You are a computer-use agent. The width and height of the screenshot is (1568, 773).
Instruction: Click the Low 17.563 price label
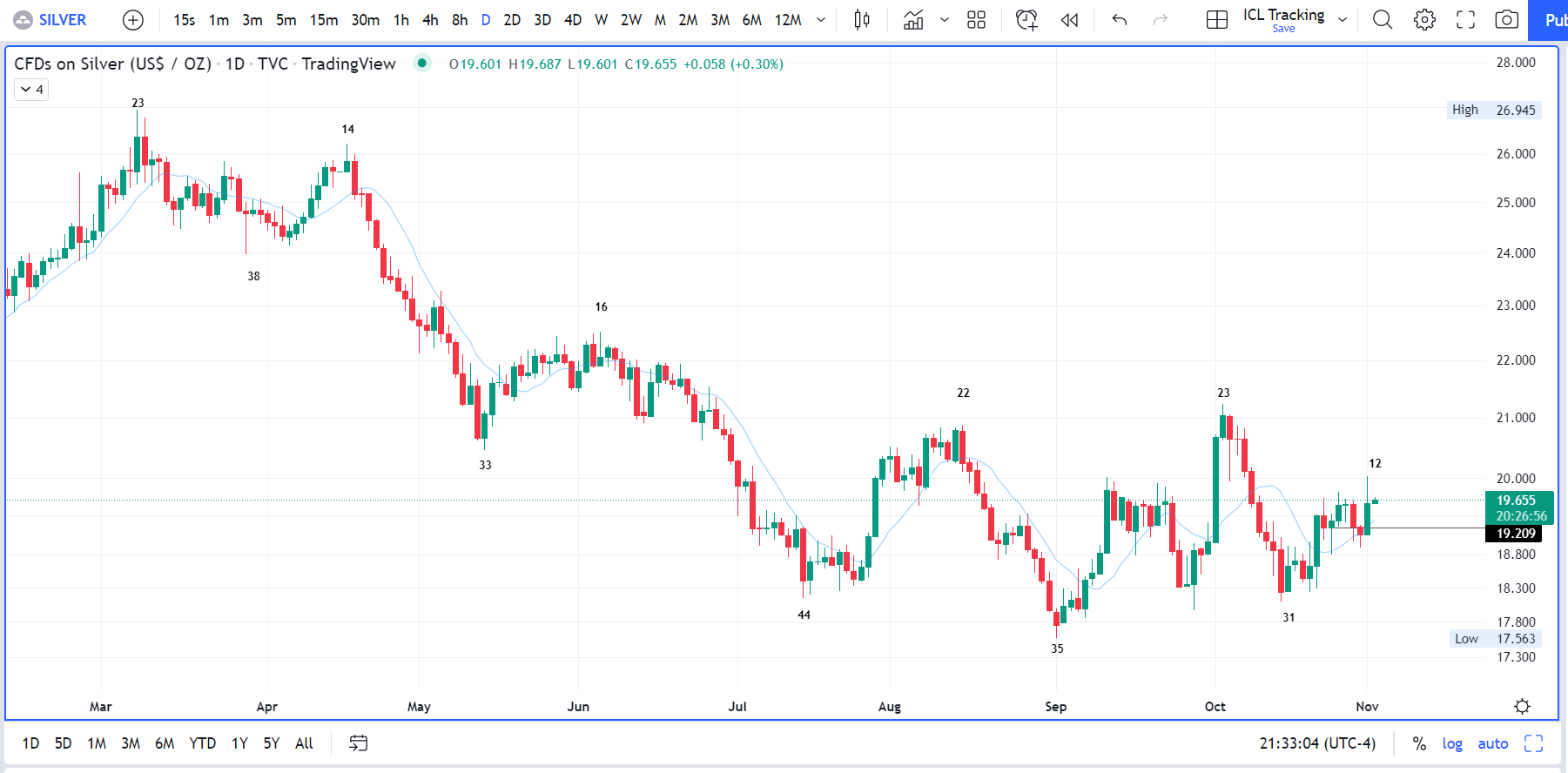(1496, 639)
